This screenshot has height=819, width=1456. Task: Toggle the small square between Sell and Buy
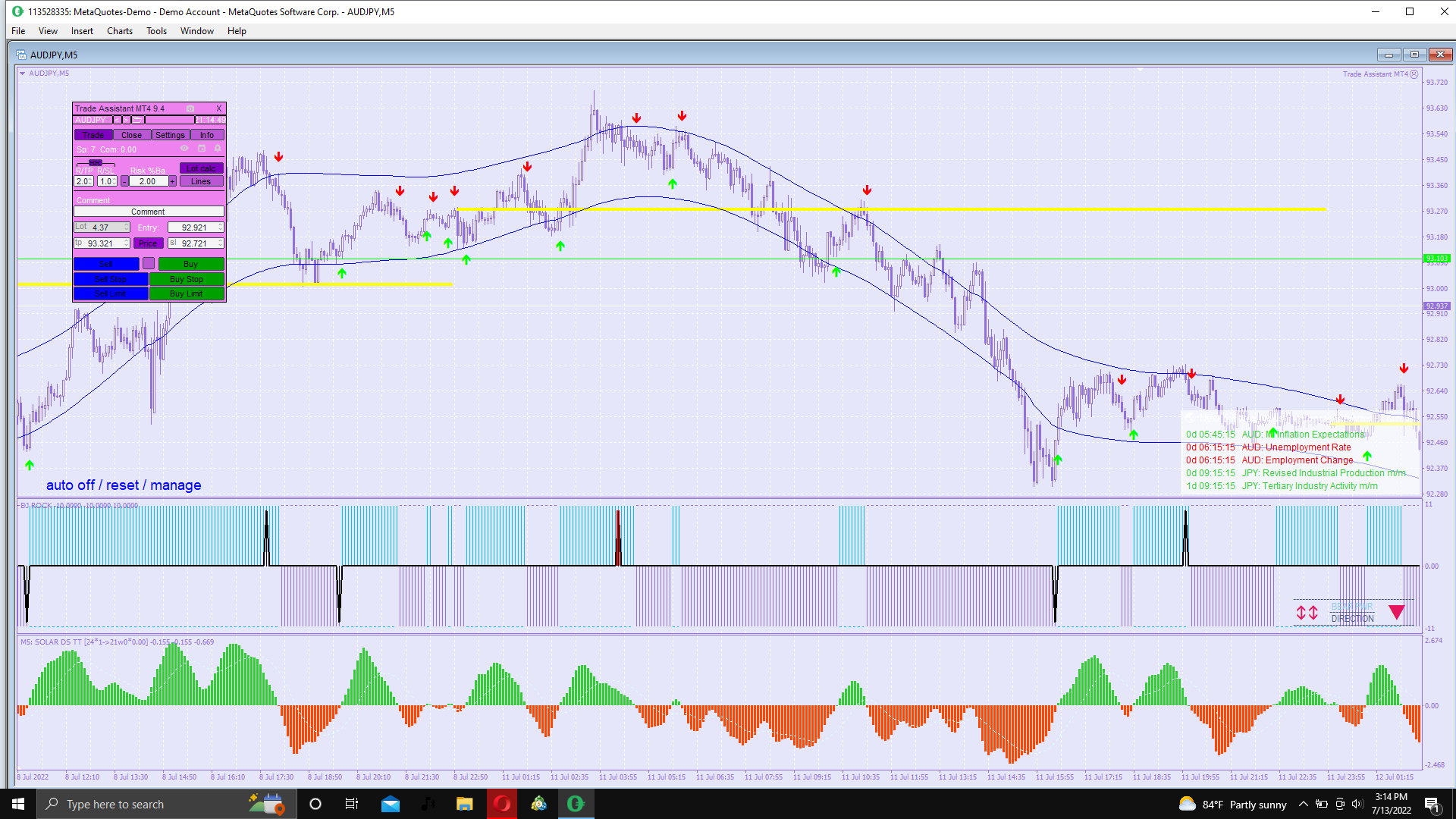pyautogui.click(x=149, y=263)
